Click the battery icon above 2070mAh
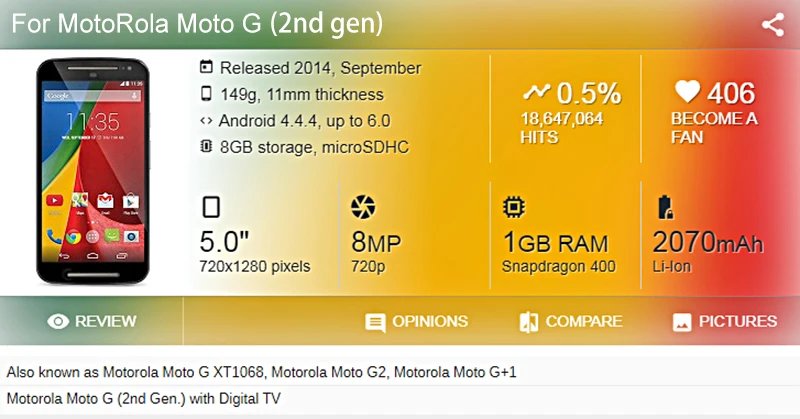This screenshot has height=419, width=800. [664, 208]
